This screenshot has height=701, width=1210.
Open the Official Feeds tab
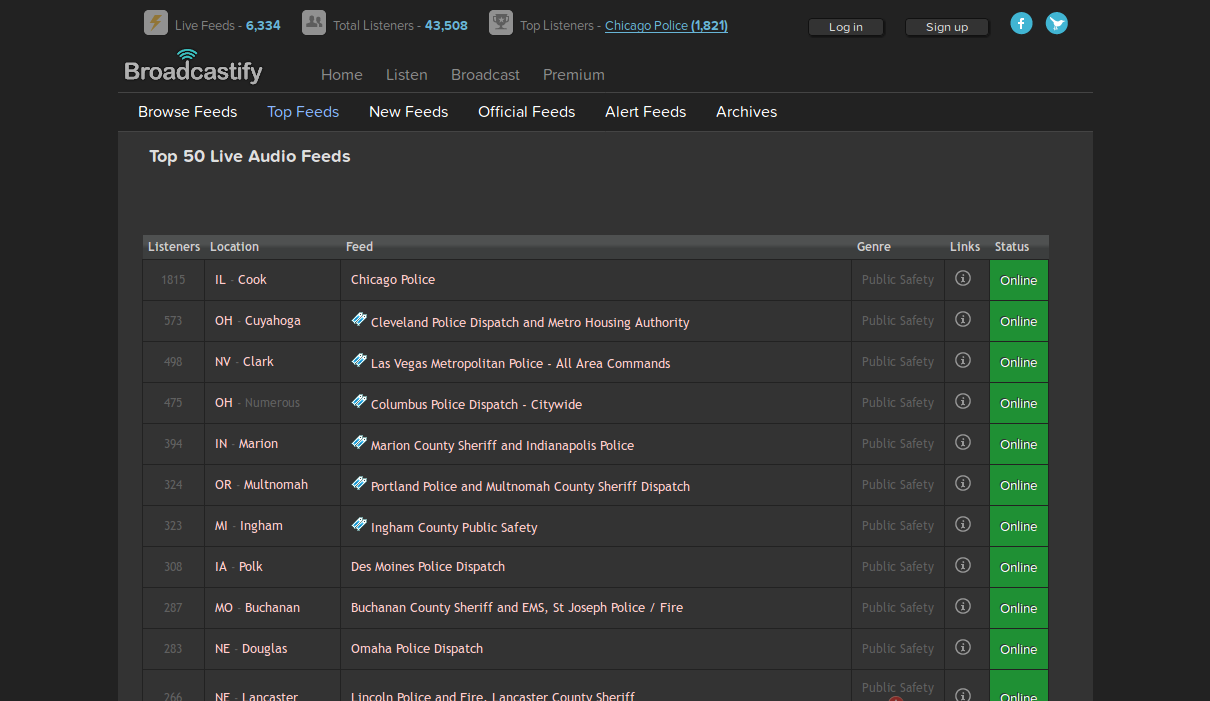click(527, 112)
